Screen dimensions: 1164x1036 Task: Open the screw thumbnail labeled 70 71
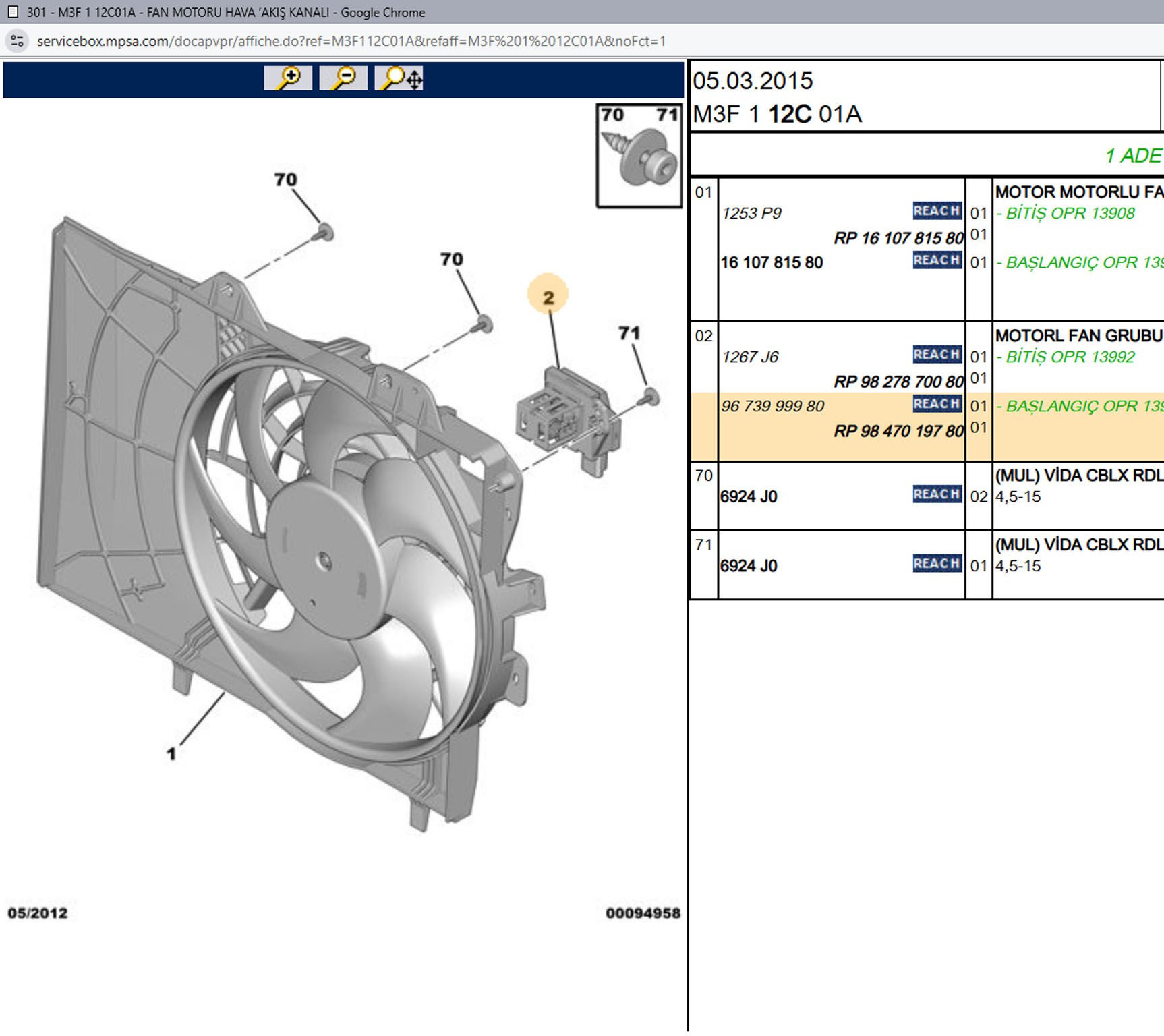(639, 156)
